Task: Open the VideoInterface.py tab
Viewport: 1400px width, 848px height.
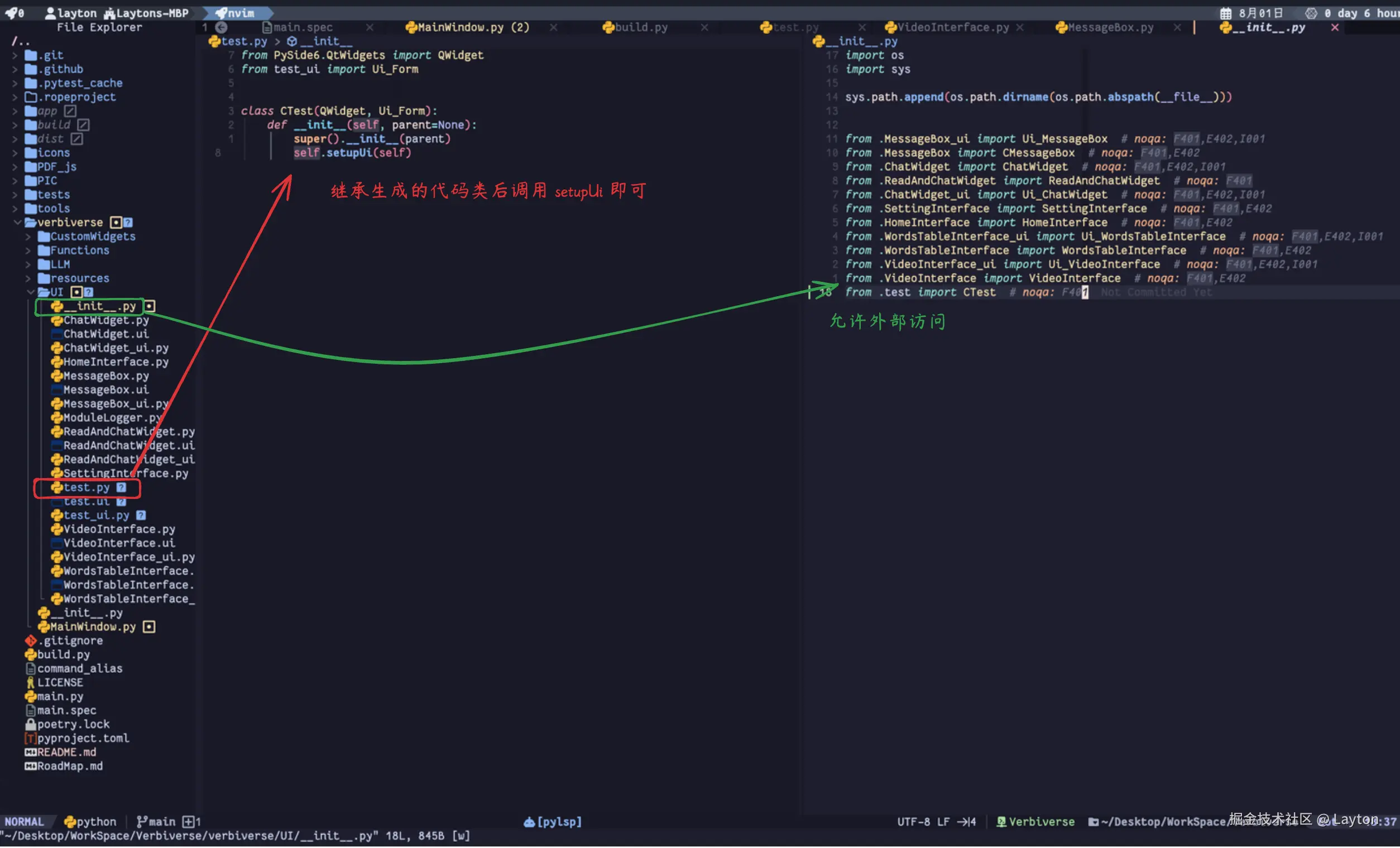Action: (x=952, y=27)
